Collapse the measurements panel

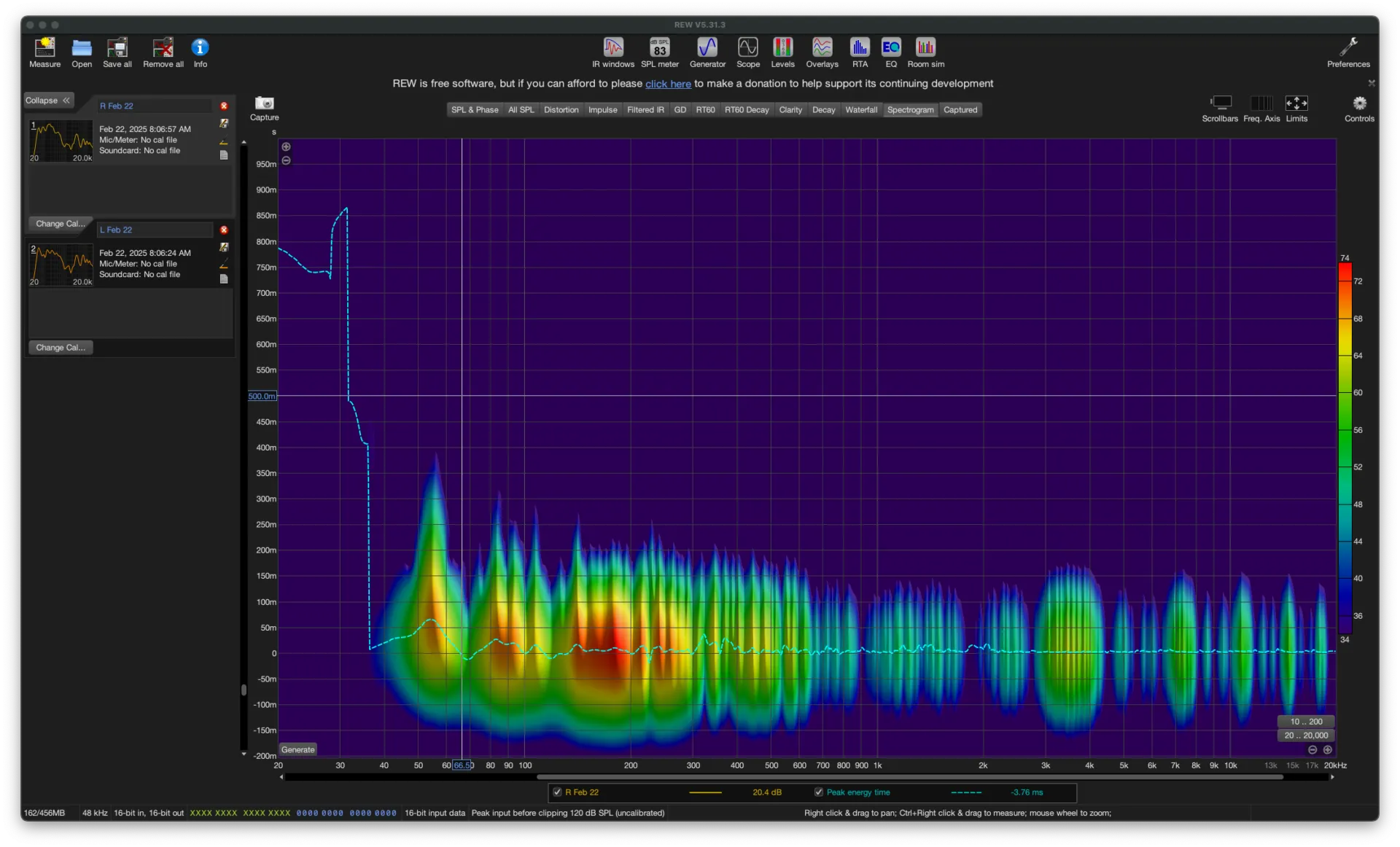48,101
